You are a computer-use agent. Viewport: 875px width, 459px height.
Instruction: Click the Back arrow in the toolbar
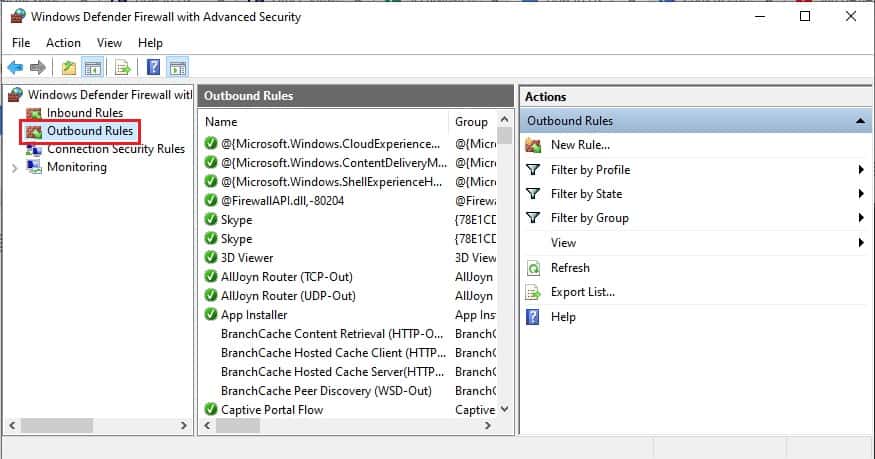[15, 68]
